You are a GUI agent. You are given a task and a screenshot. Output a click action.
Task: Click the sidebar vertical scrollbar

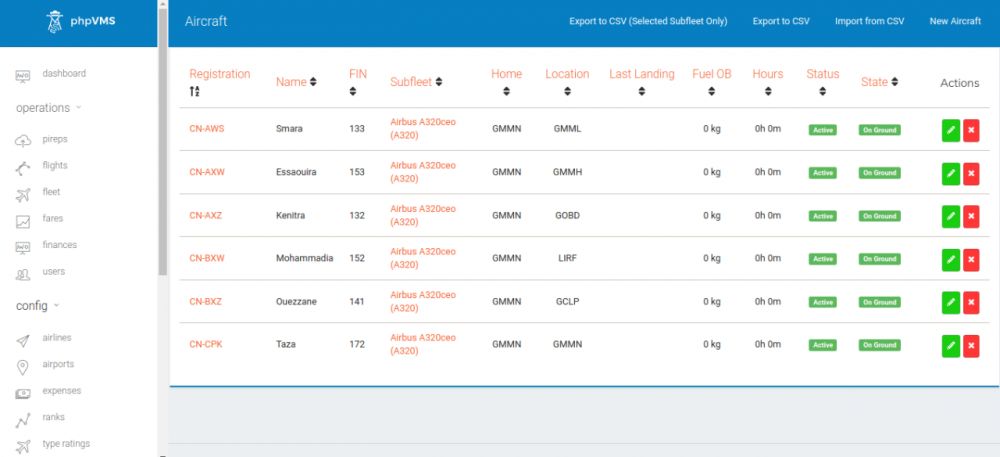(x=163, y=150)
